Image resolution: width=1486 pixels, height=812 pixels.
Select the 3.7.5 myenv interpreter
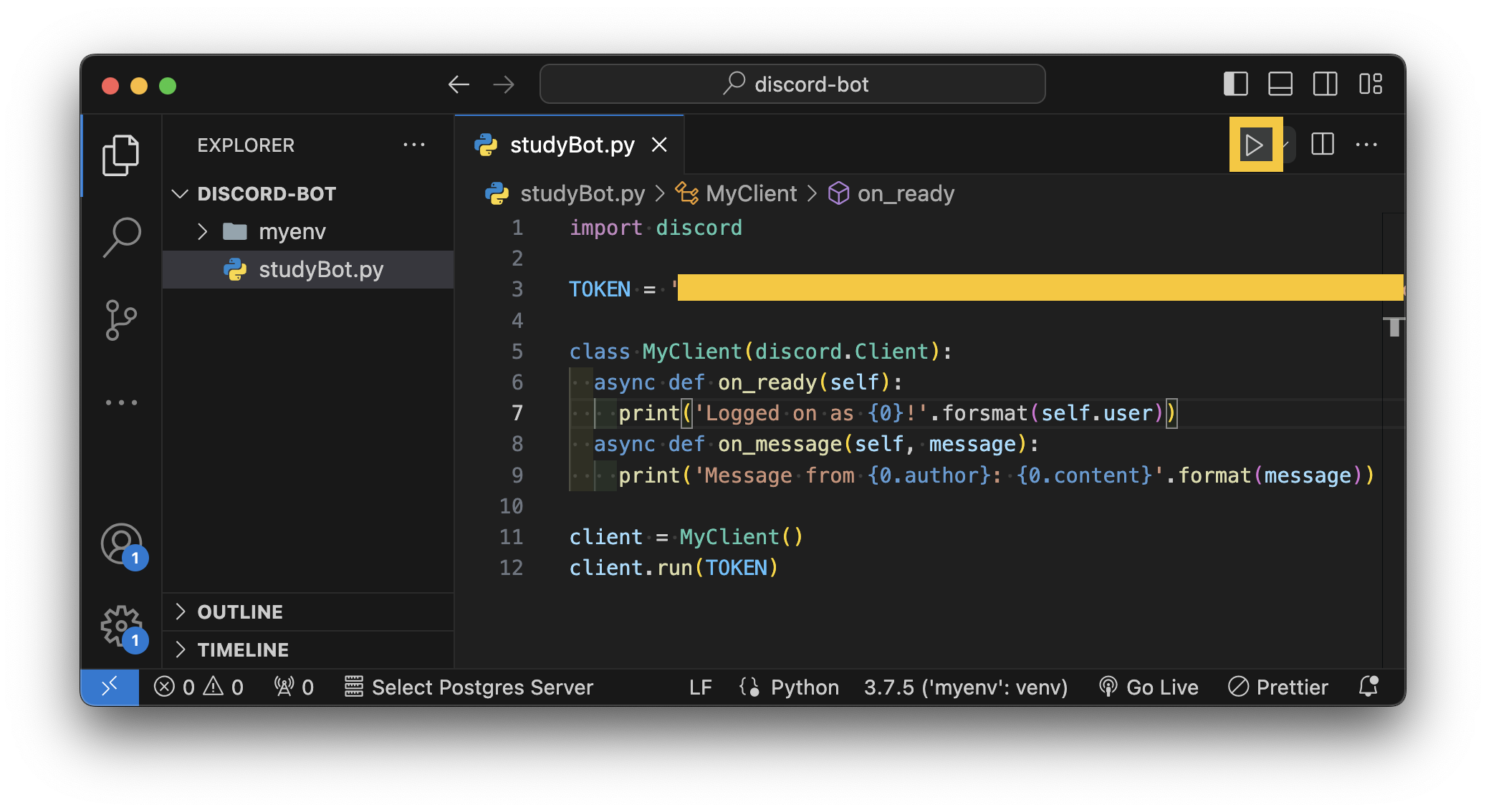pos(965,687)
